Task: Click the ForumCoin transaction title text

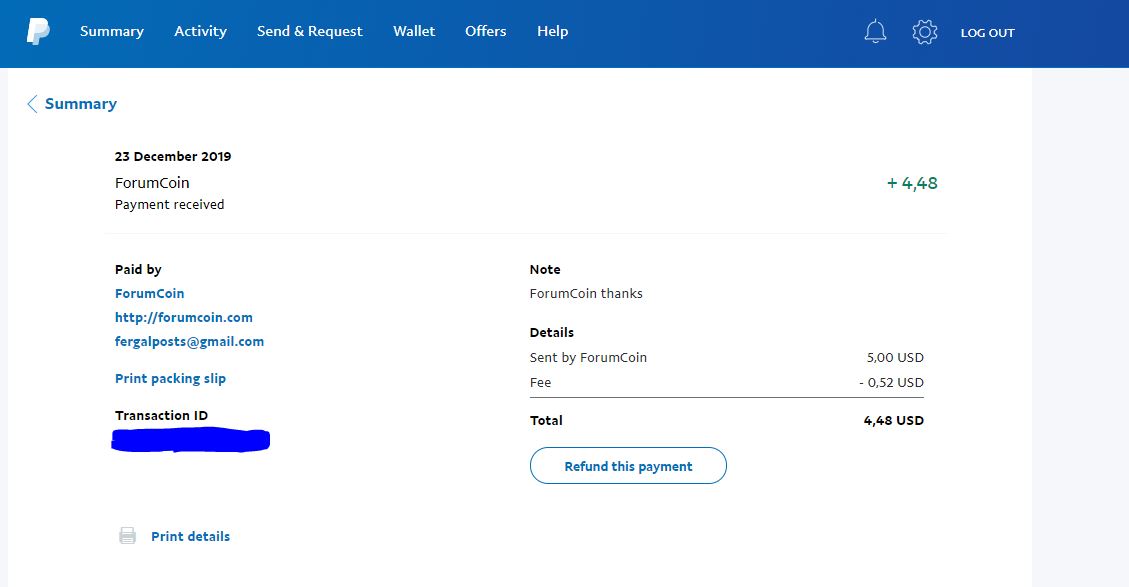Action: (x=152, y=182)
